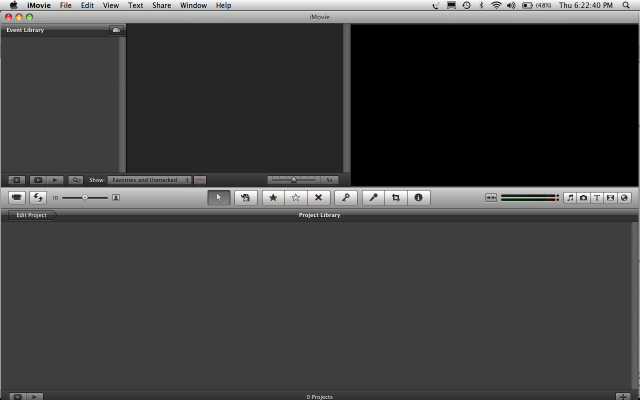This screenshot has width=640, height=400.
Task: Click the battery status indicator
Action: pyautogui.click(x=536, y=5)
